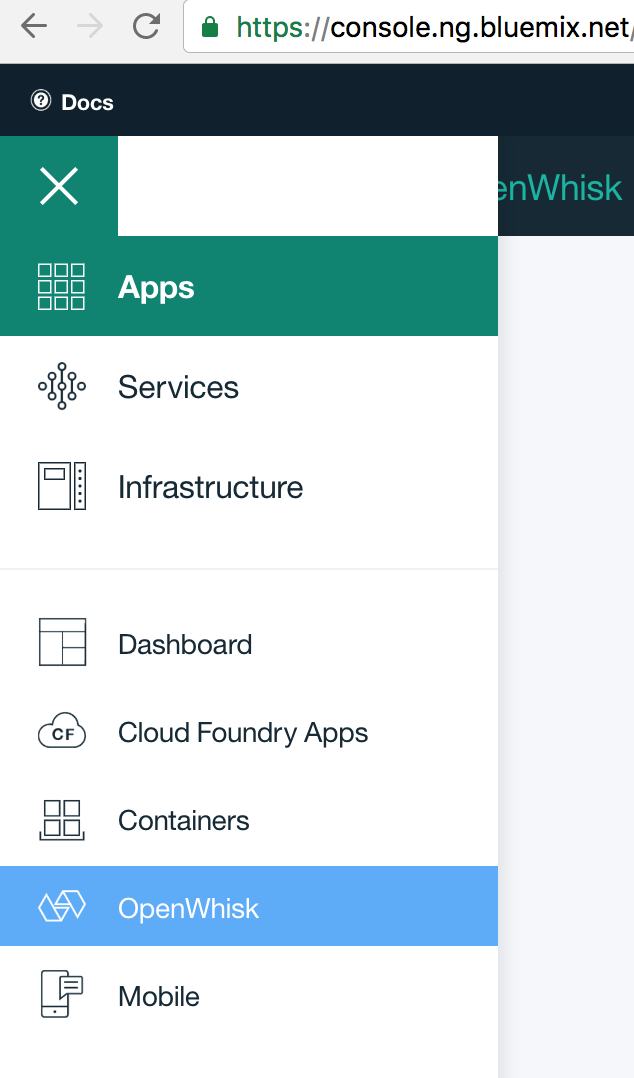
Task: Click the Services nodes icon
Action: 62,386
